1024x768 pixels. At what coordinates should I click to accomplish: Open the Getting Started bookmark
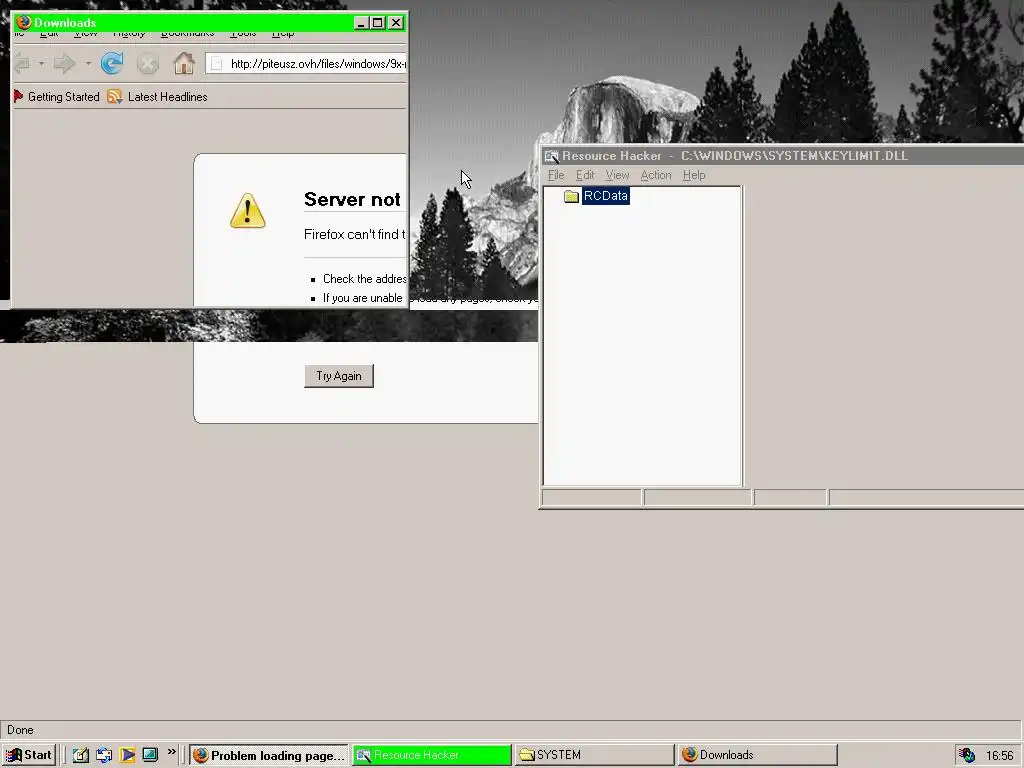(56, 97)
